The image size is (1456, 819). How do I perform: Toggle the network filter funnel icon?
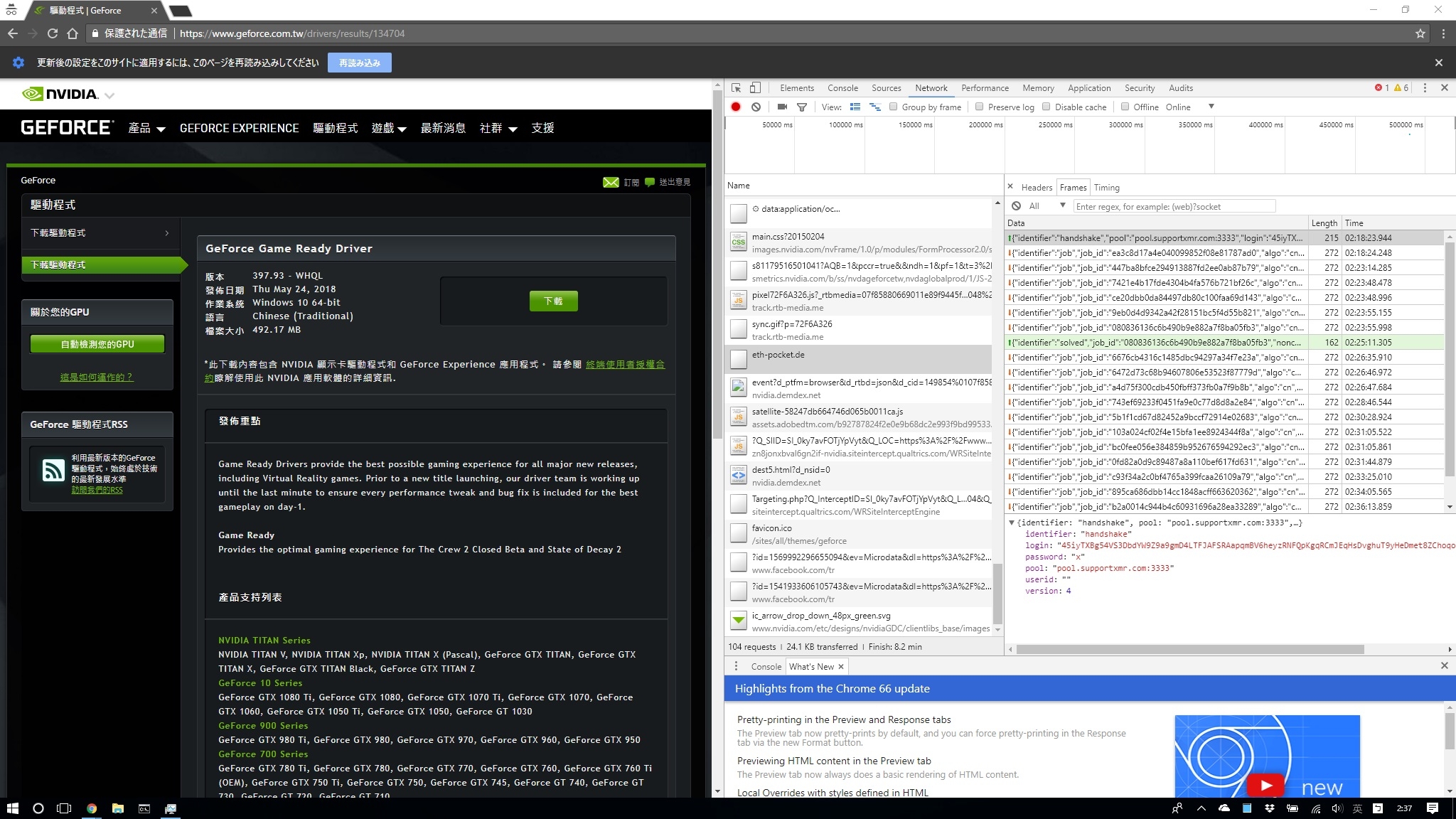(802, 107)
